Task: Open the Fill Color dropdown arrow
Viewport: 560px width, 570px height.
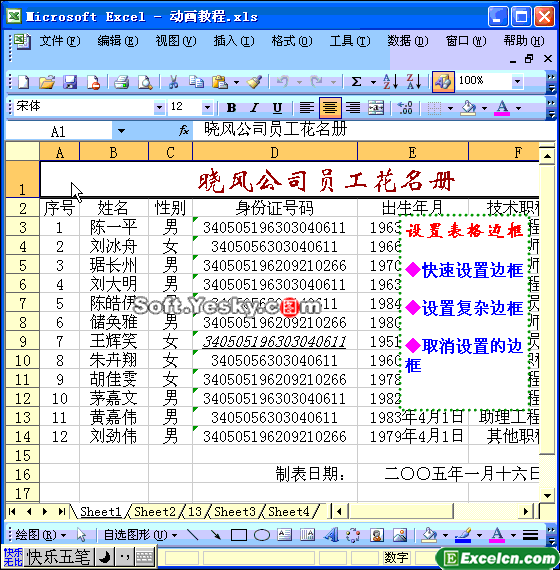Action: [484, 108]
